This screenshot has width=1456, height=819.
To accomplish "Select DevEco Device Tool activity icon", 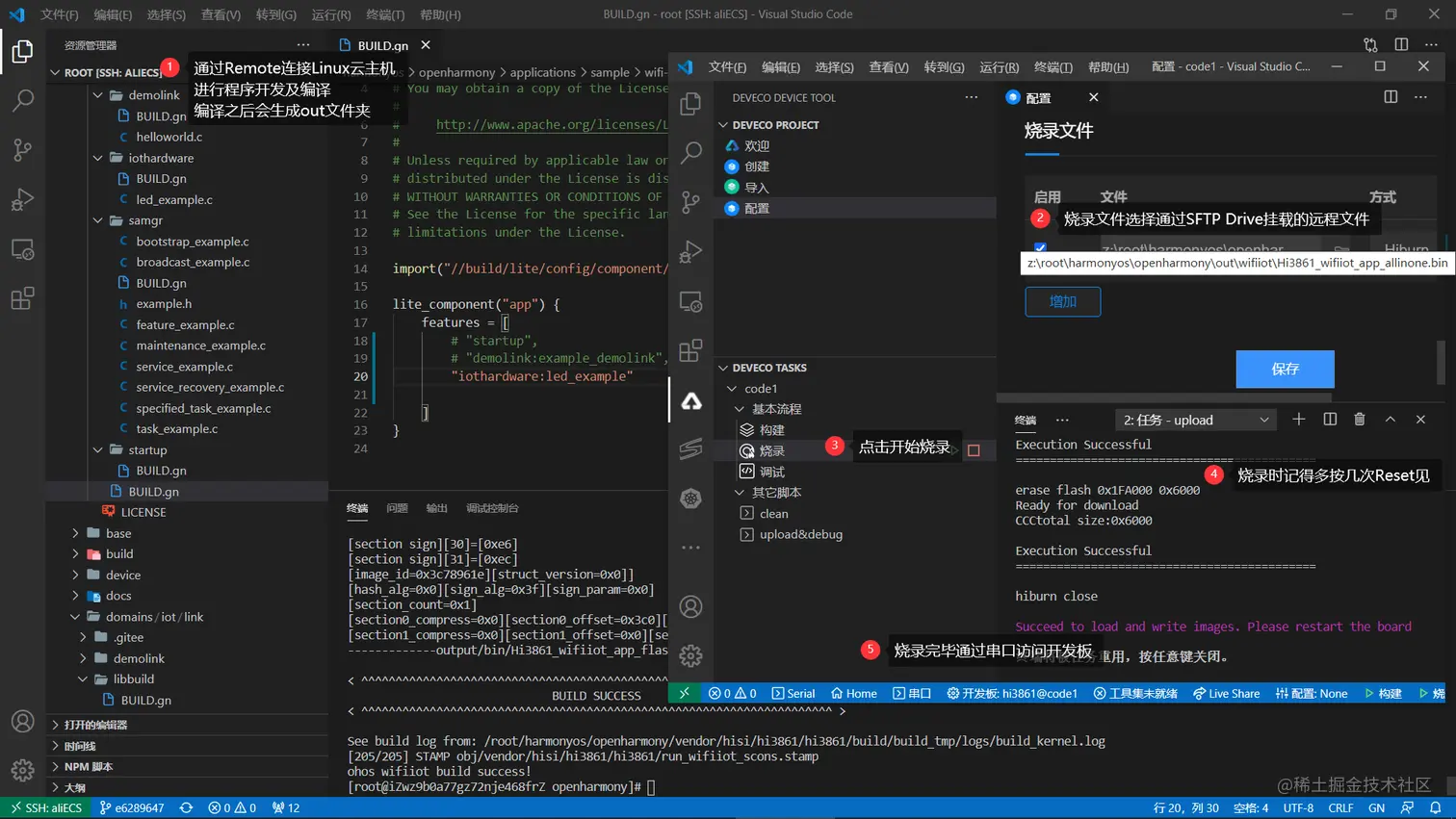I will coord(690,400).
